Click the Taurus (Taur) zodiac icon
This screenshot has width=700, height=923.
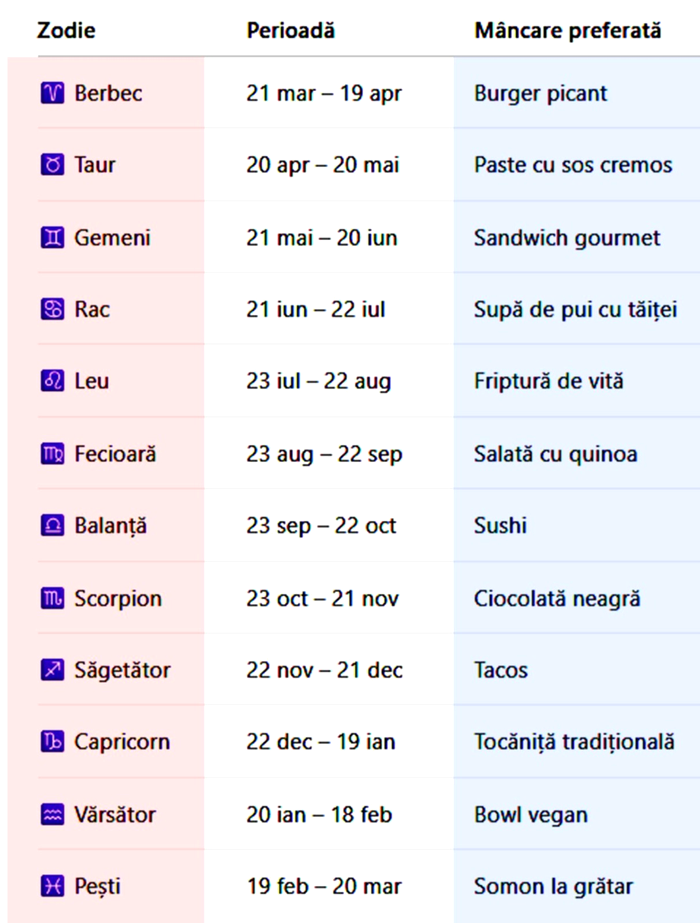coord(52,166)
